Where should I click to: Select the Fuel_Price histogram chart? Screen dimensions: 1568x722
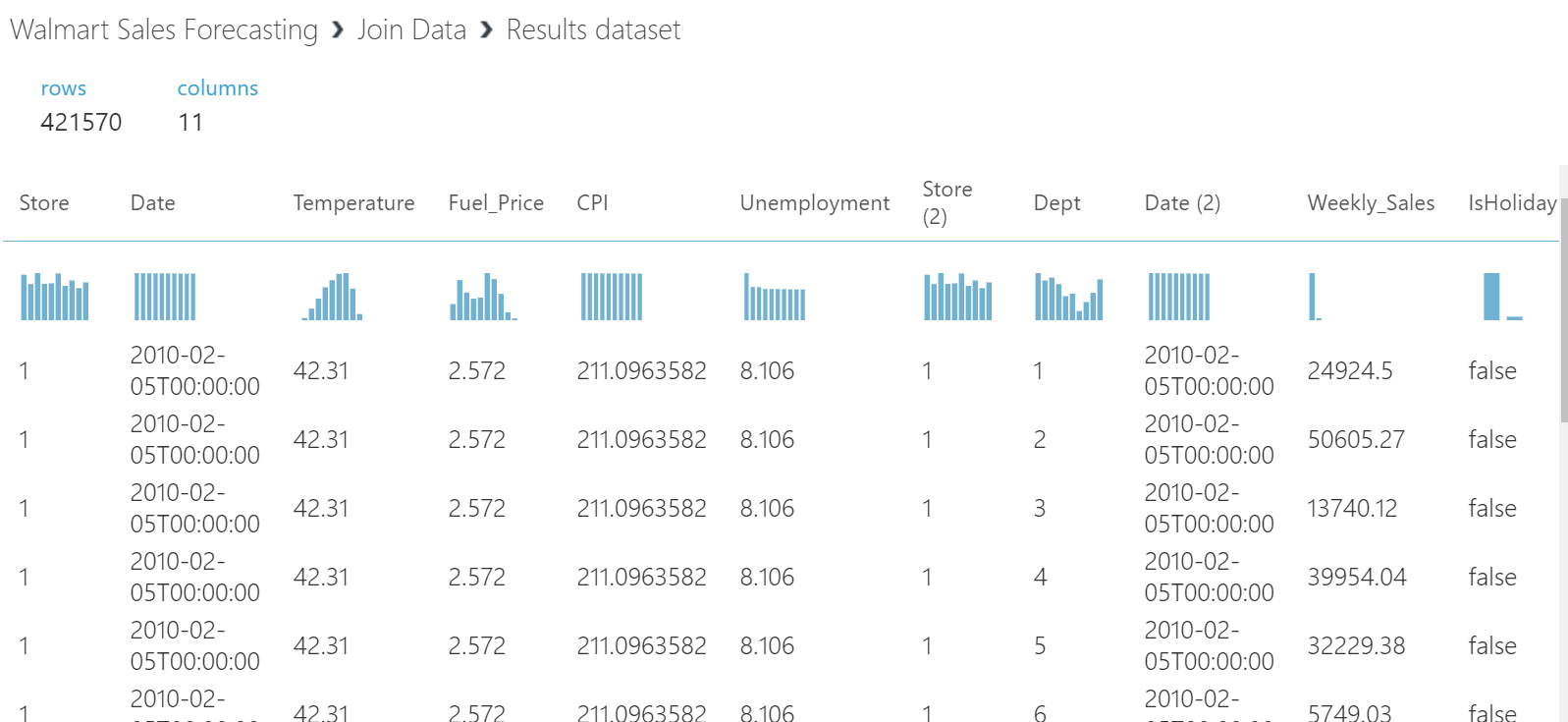point(483,297)
